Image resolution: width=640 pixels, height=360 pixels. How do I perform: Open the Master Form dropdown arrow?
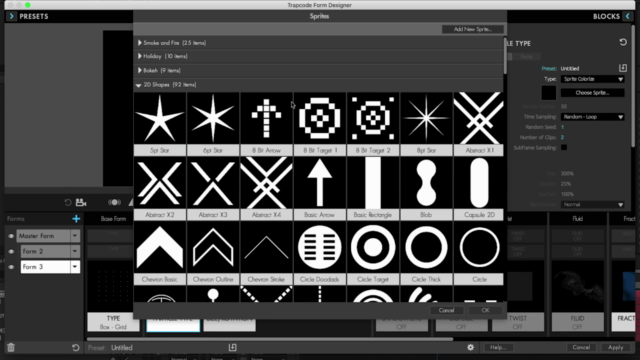tap(75, 236)
